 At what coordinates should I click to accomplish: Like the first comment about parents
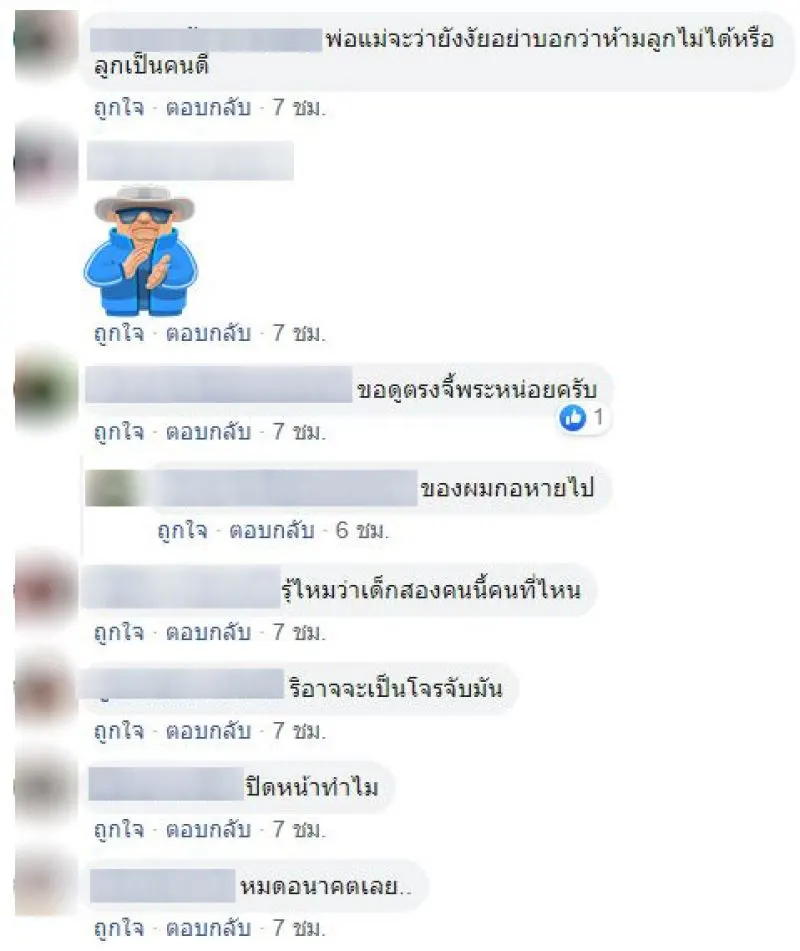pos(119,107)
